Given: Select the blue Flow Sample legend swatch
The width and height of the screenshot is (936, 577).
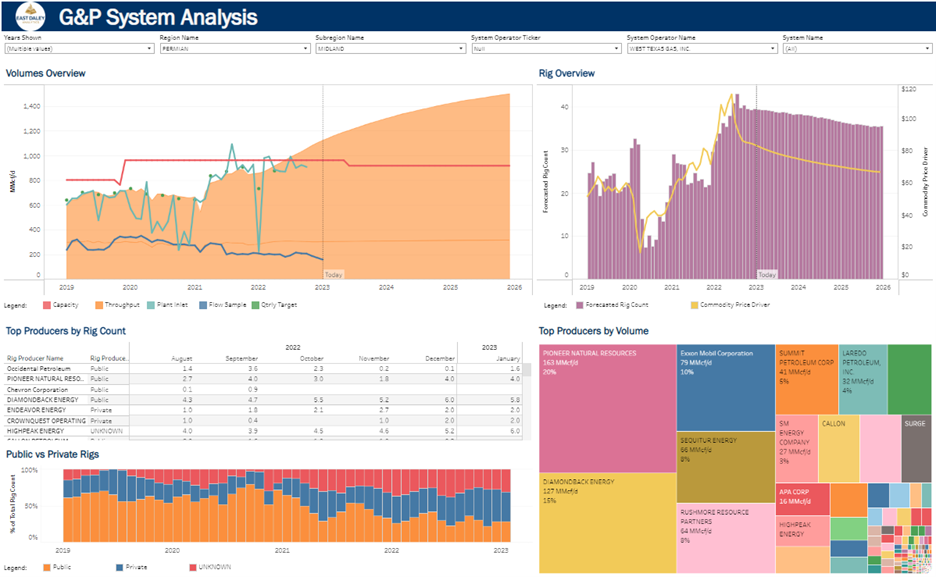Looking at the screenshot, I should pos(203,305).
